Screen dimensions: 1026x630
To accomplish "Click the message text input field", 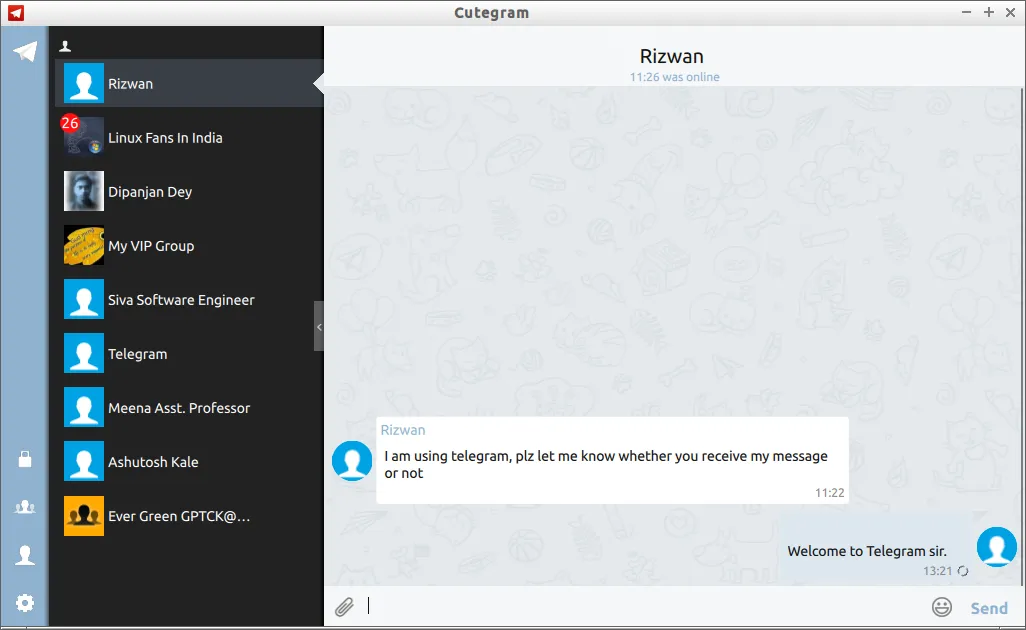I will click(640, 607).
